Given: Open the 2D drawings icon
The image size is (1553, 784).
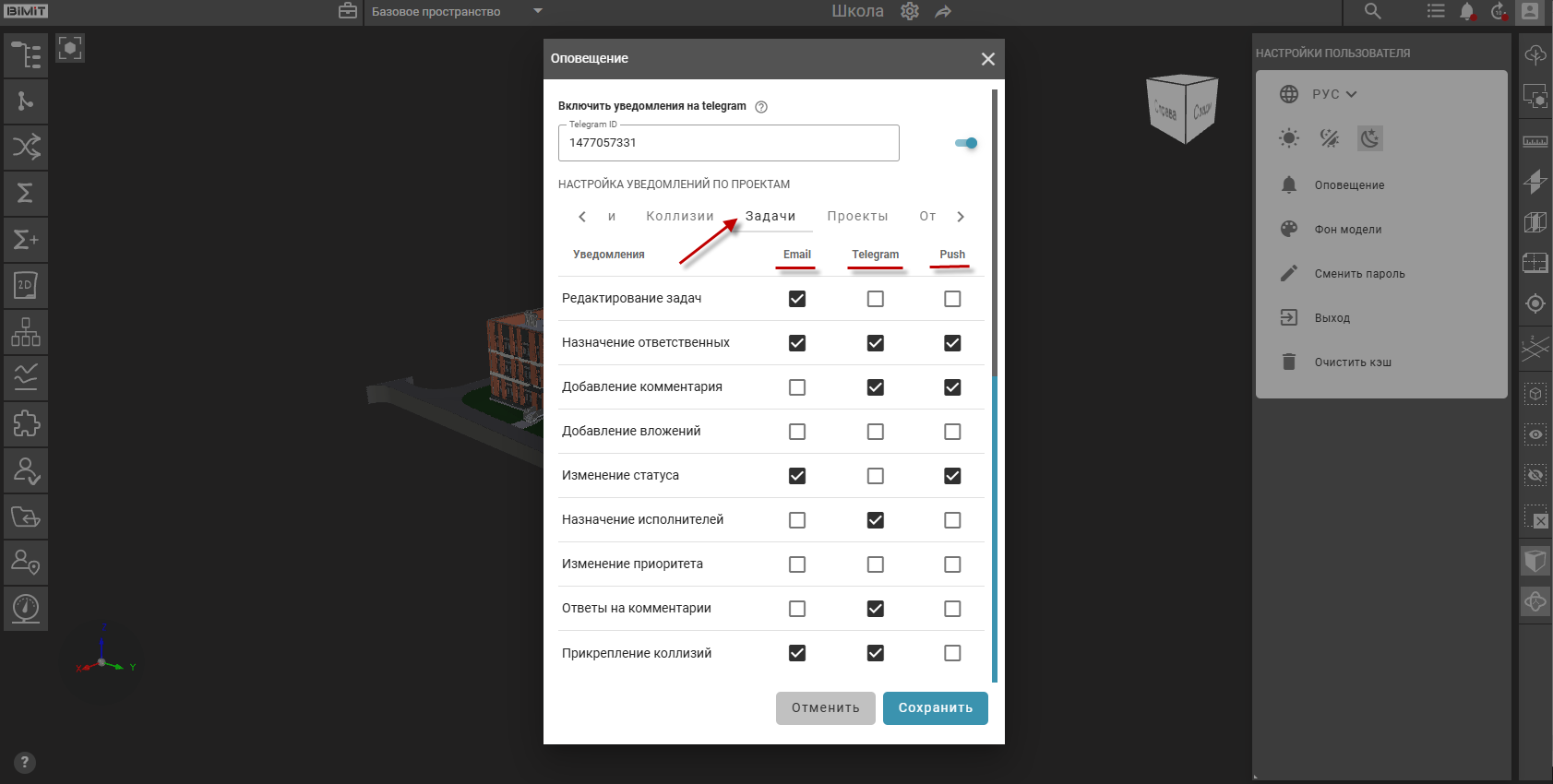Looking at the screenshot, I should tap(26, 286).
